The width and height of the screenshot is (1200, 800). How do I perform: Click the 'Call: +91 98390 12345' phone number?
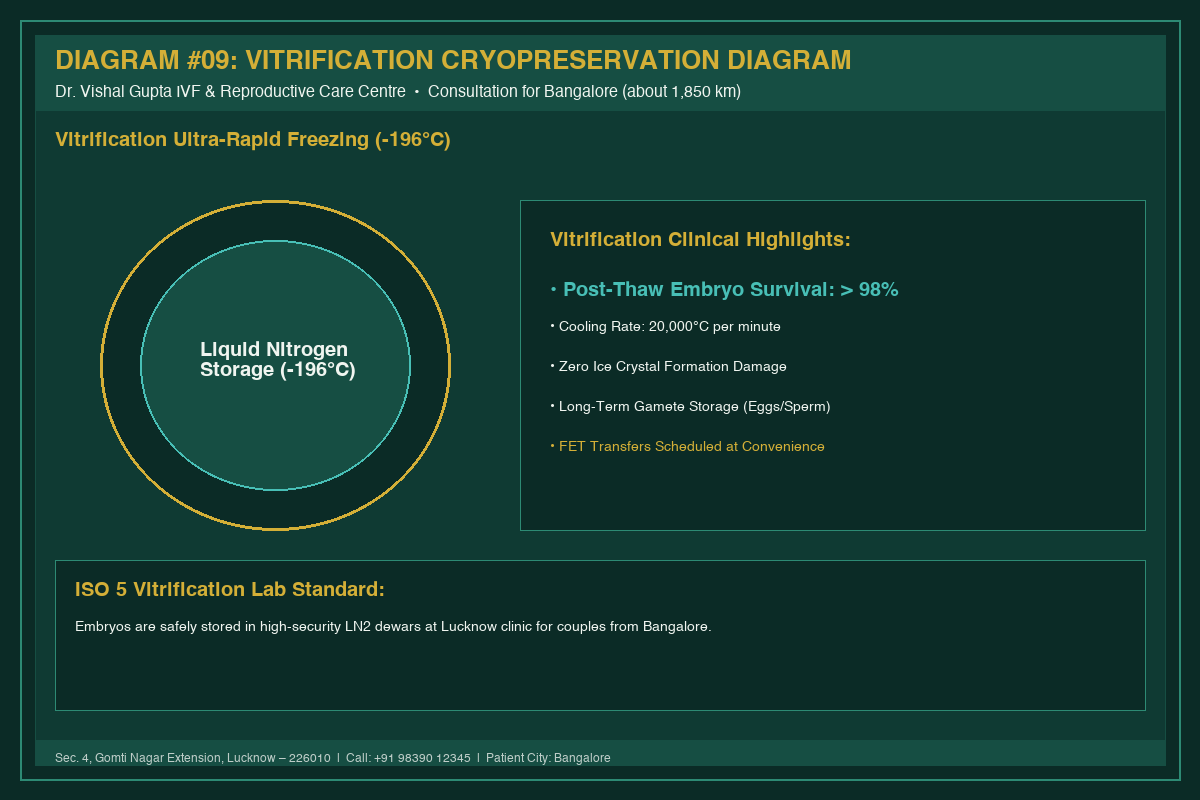point(408,758)
